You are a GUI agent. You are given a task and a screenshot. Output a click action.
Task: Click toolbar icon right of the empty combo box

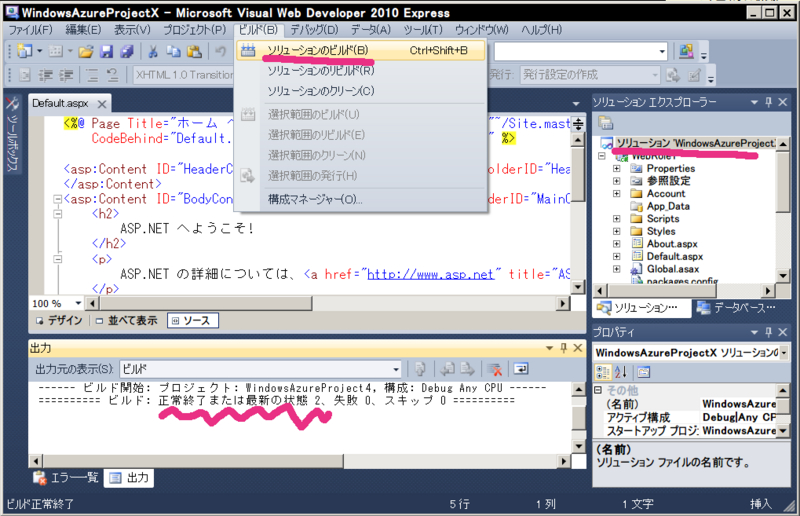click(x=686, y=51)
